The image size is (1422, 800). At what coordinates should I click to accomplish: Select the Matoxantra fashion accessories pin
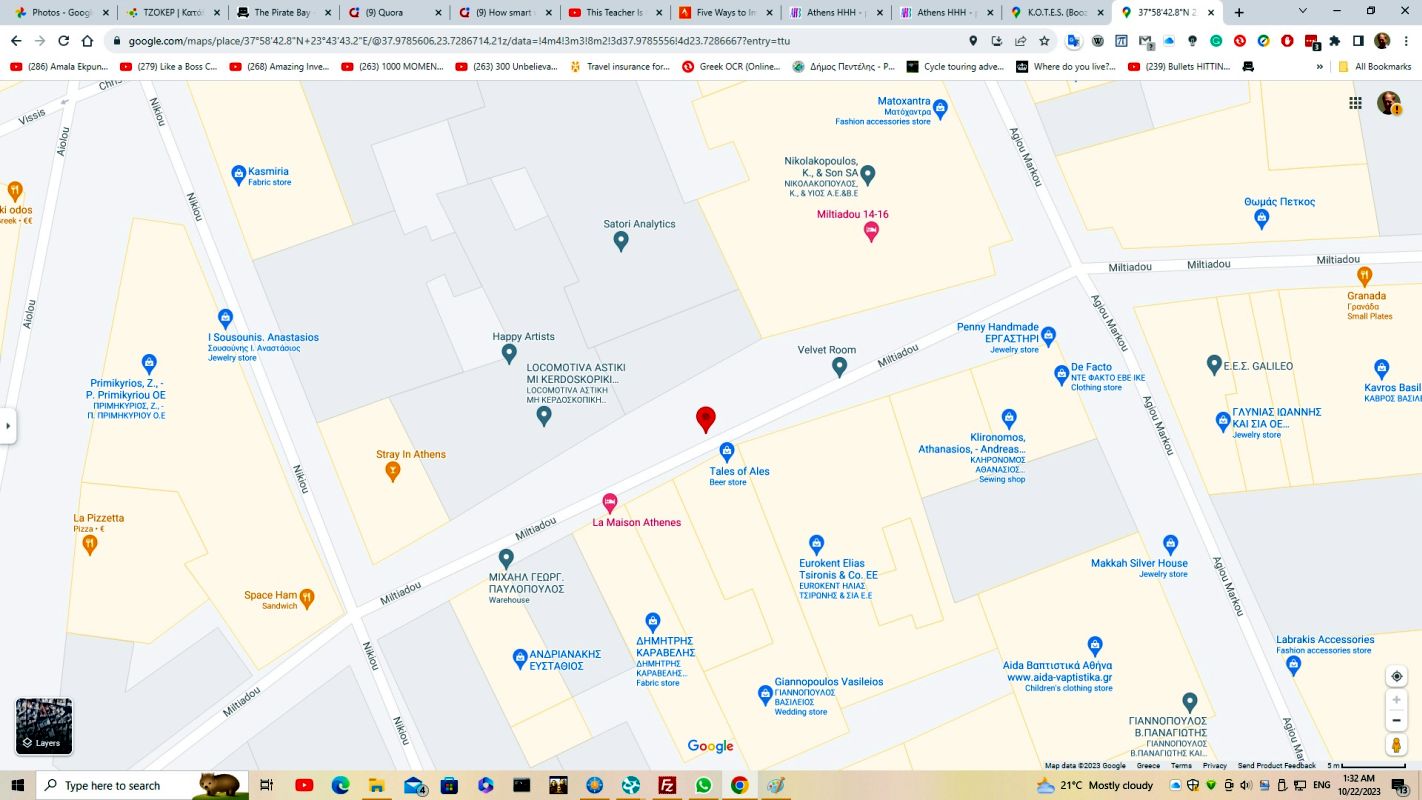coord(940,108)
